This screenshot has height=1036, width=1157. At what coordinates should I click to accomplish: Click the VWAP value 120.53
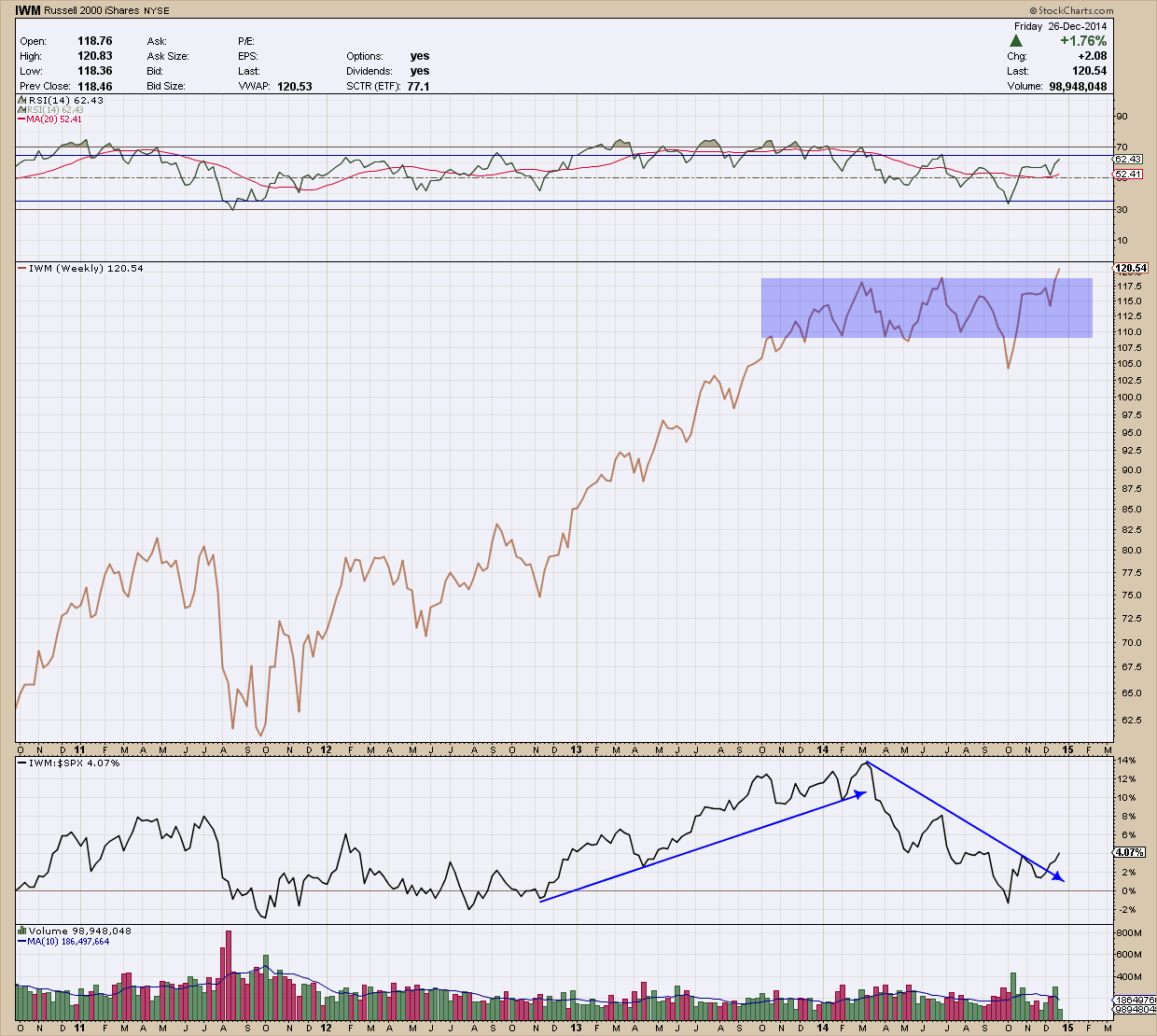(x=295, y=86)
